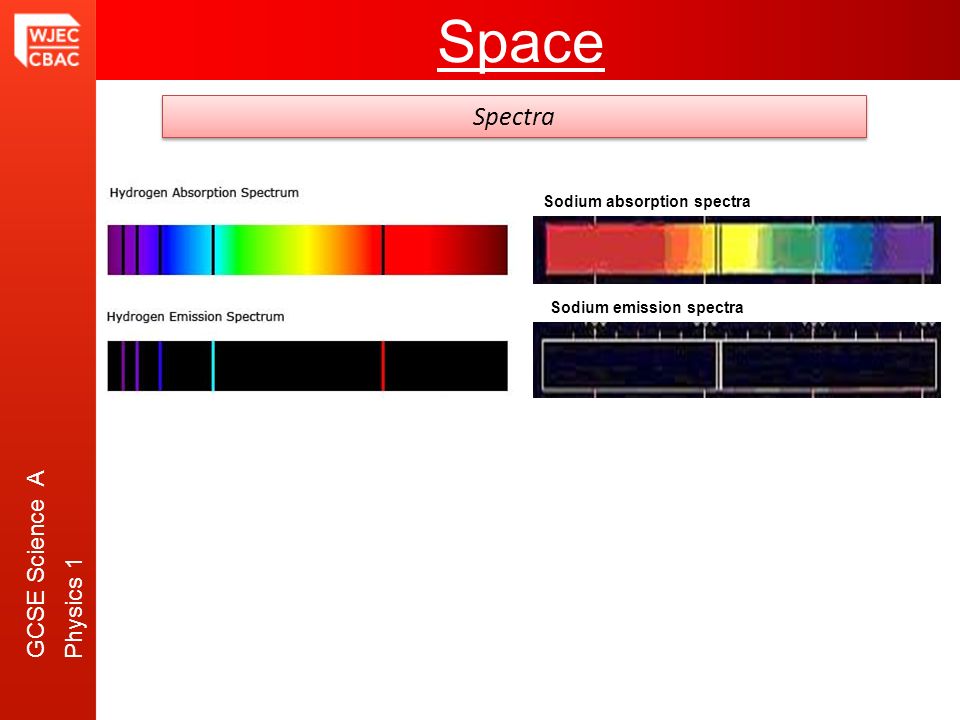Click the hydrogen emission spectrum image
Viewport: 960px width, 720px height.
[307, 366]
